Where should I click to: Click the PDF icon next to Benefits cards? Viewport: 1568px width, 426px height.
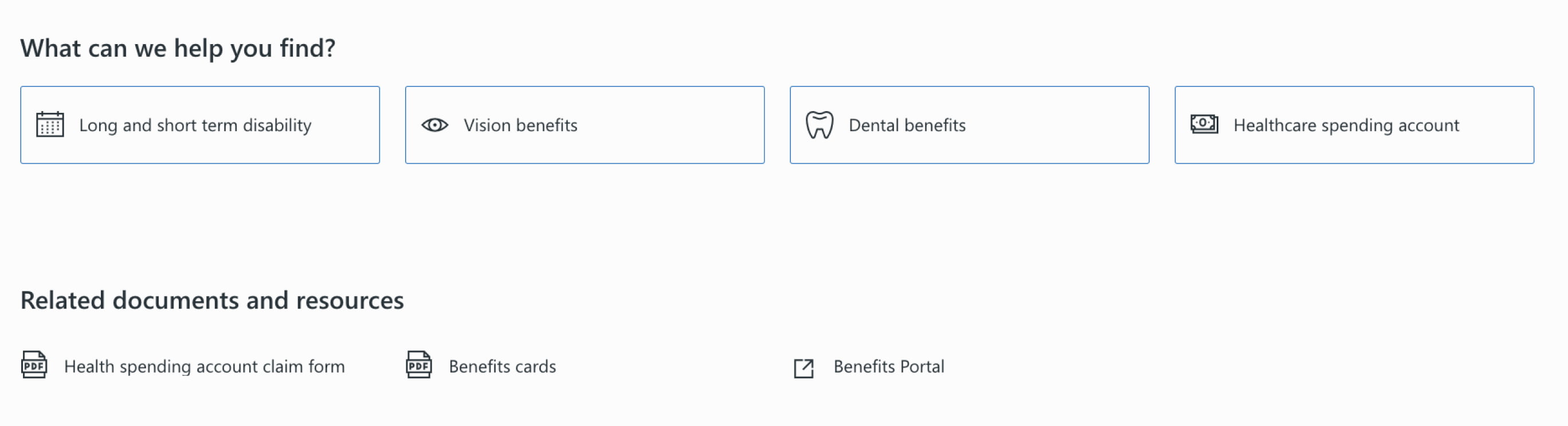pyautogui.click(x=419, y=365)
